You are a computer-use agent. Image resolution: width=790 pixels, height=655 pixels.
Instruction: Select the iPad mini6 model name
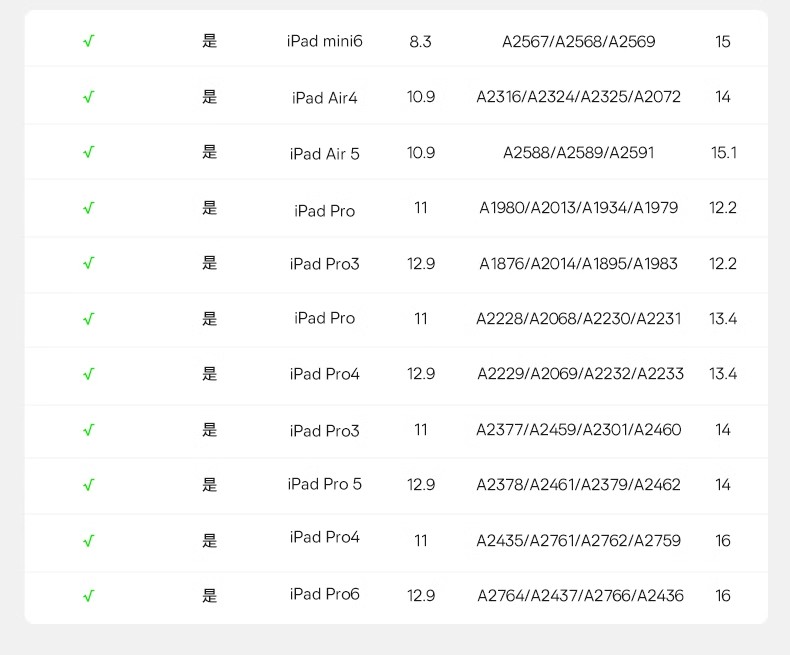coord(324,41)
